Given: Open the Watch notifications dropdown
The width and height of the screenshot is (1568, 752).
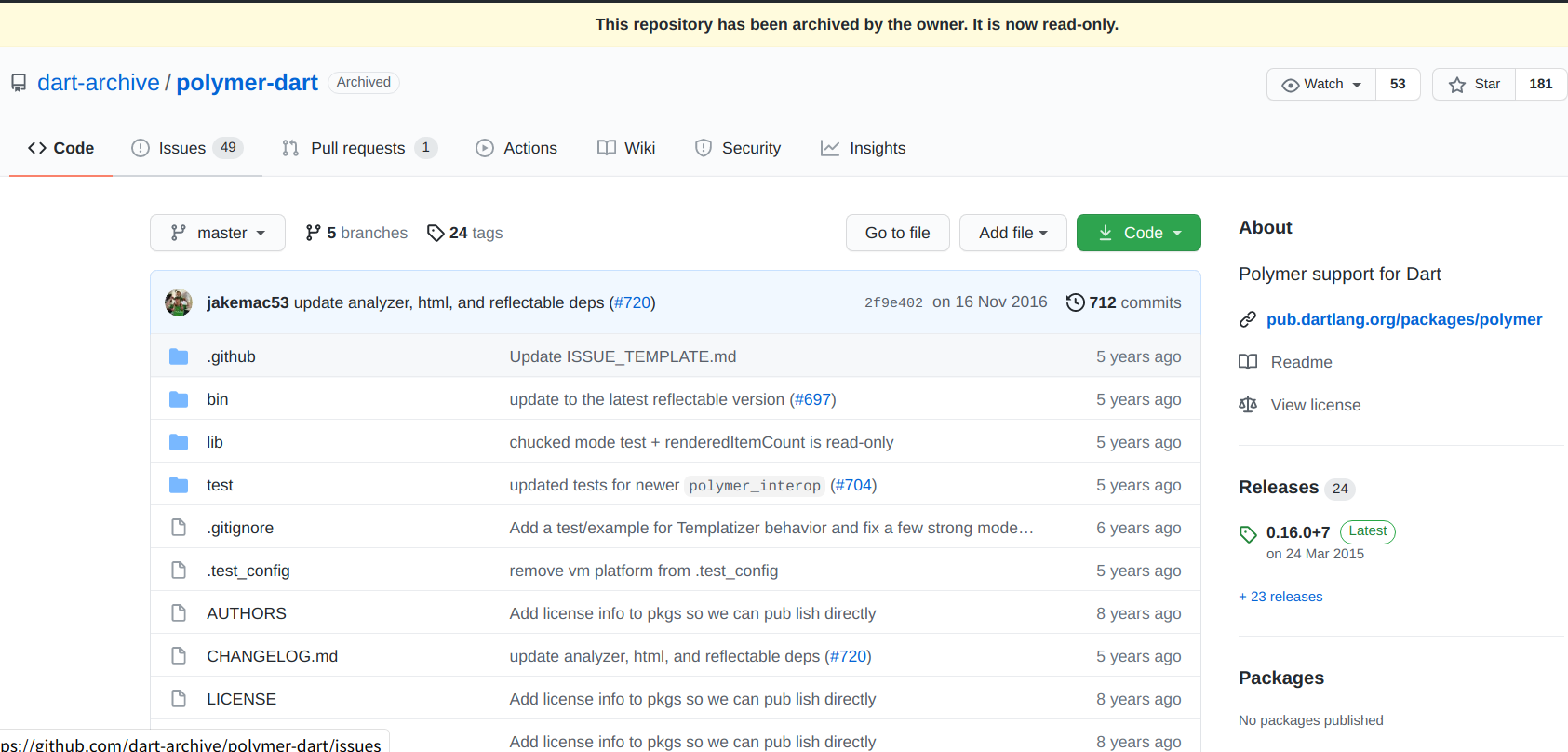Looking at the screenshot, I should 1321,84.
